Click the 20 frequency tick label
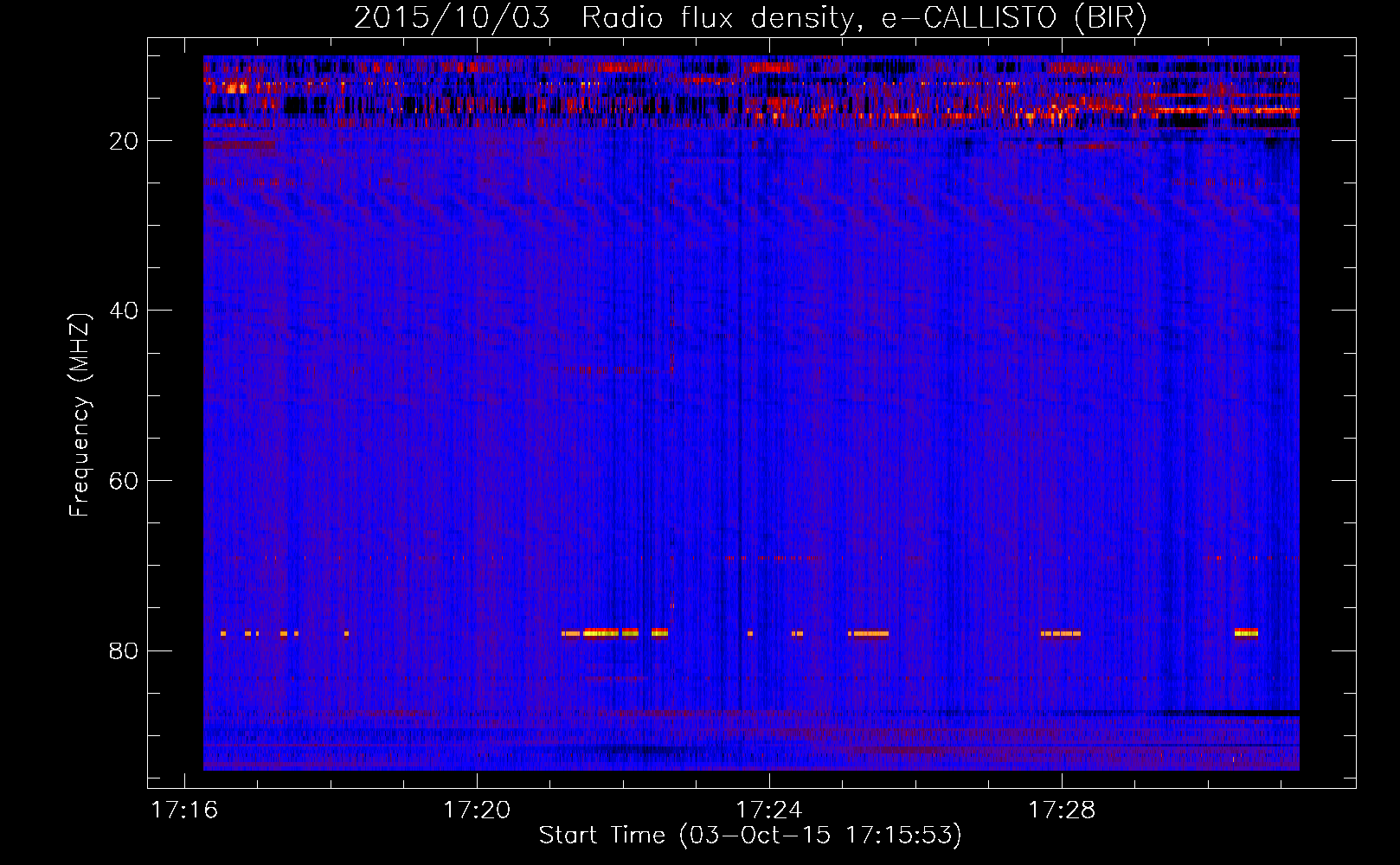The image size is (1400, 865). 125,141
